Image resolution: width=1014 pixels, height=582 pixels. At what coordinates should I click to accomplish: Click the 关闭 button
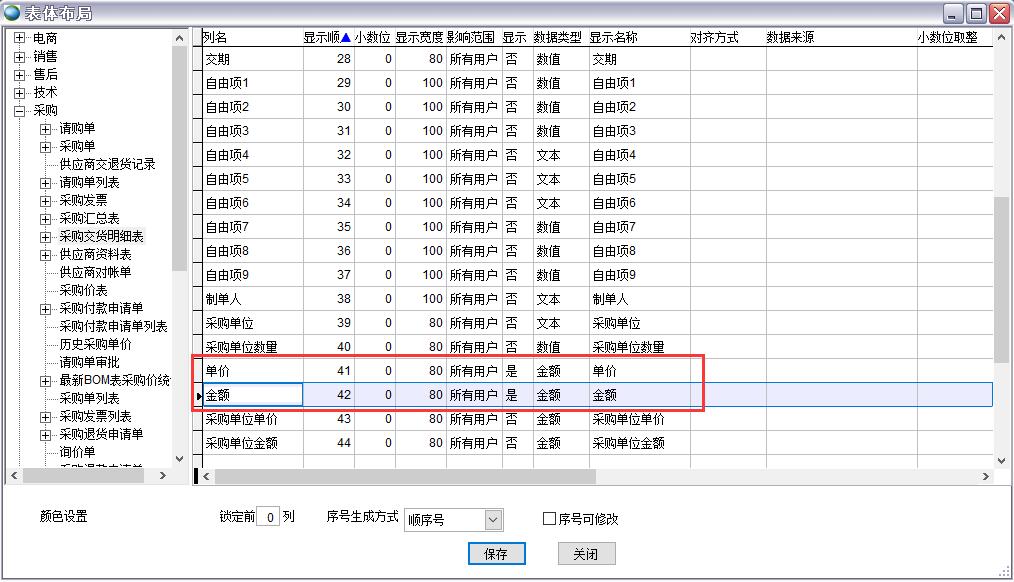[586, 554]
